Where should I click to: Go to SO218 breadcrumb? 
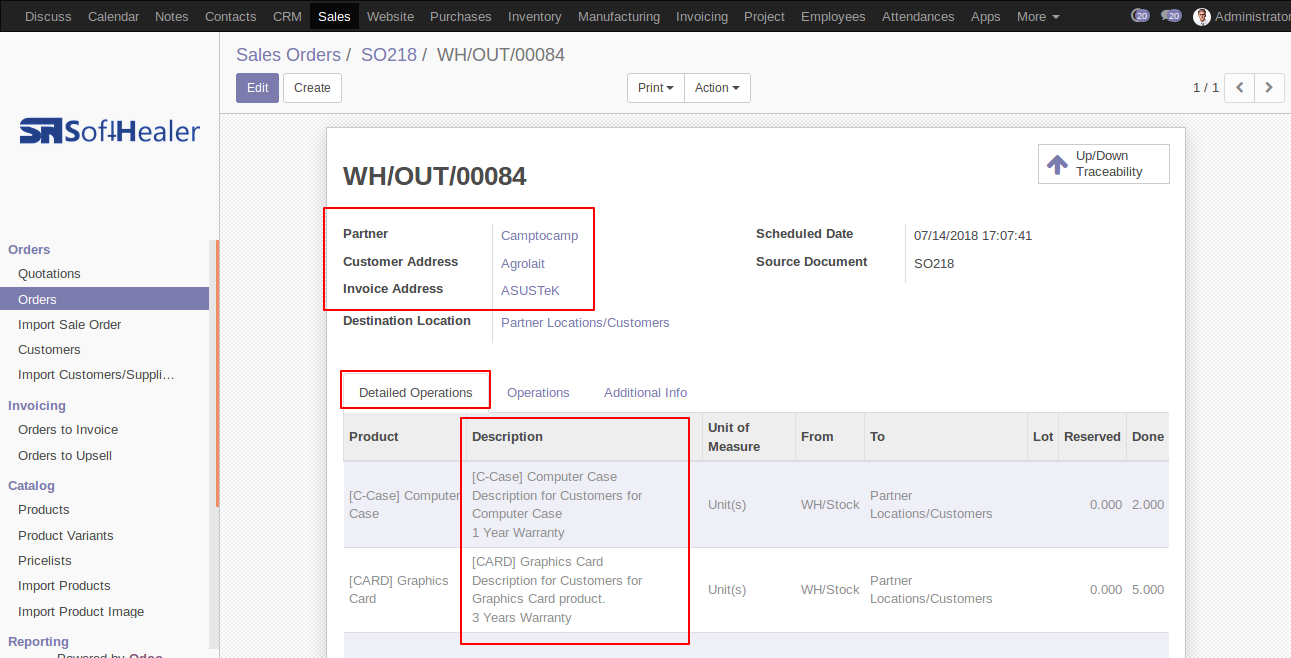tap(389, 55)
